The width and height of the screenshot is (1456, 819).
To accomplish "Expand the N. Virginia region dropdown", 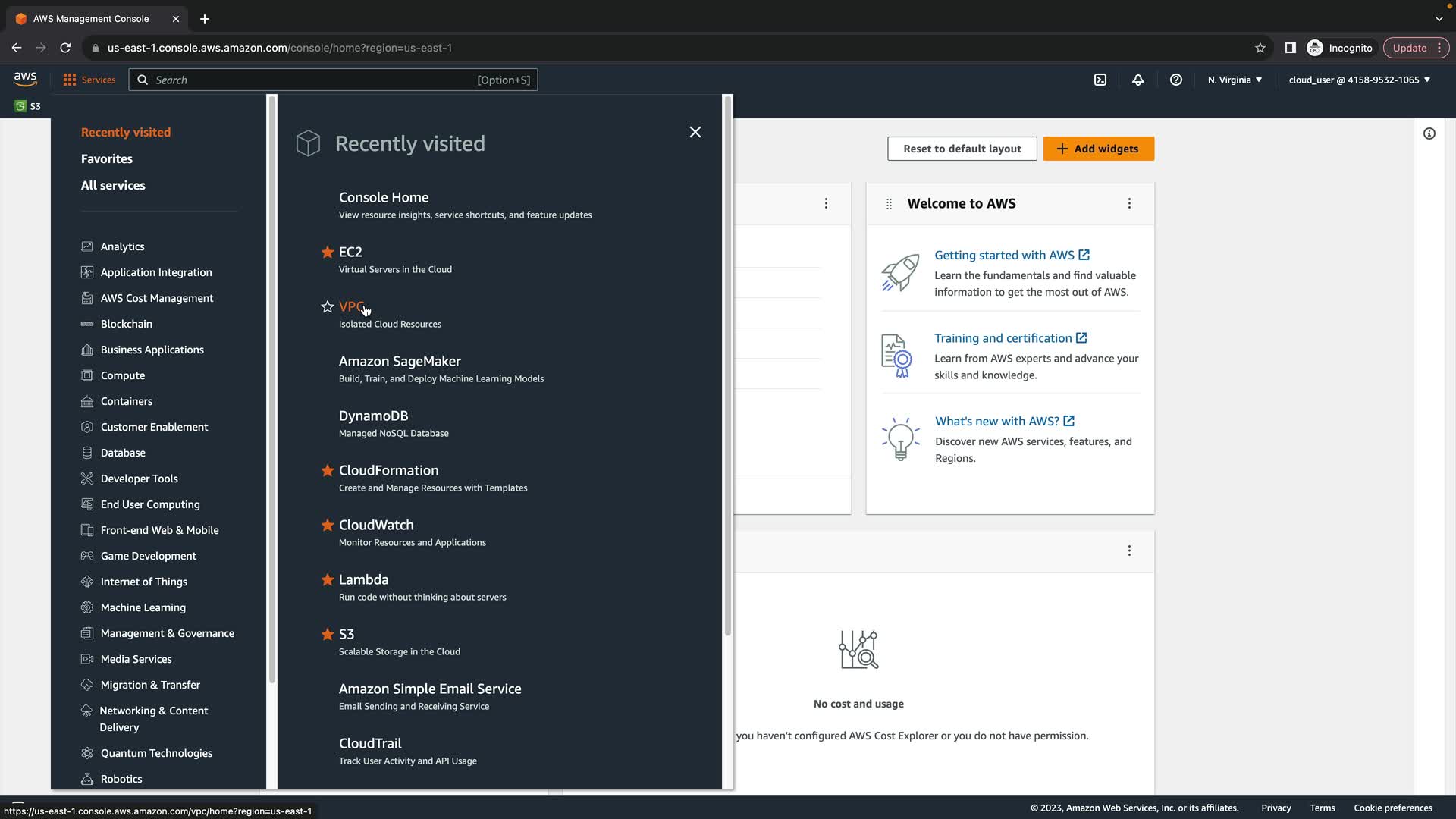I will [1235, 80].
